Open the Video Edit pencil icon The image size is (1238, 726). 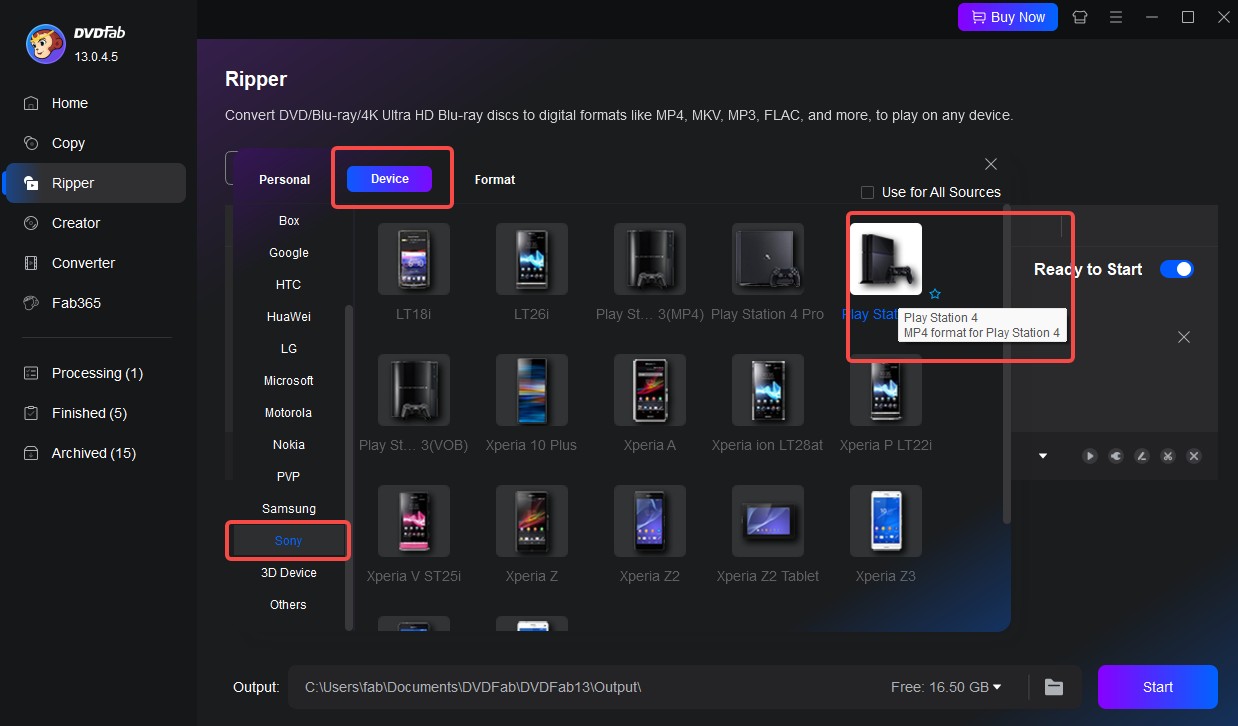pos(1142,456)
